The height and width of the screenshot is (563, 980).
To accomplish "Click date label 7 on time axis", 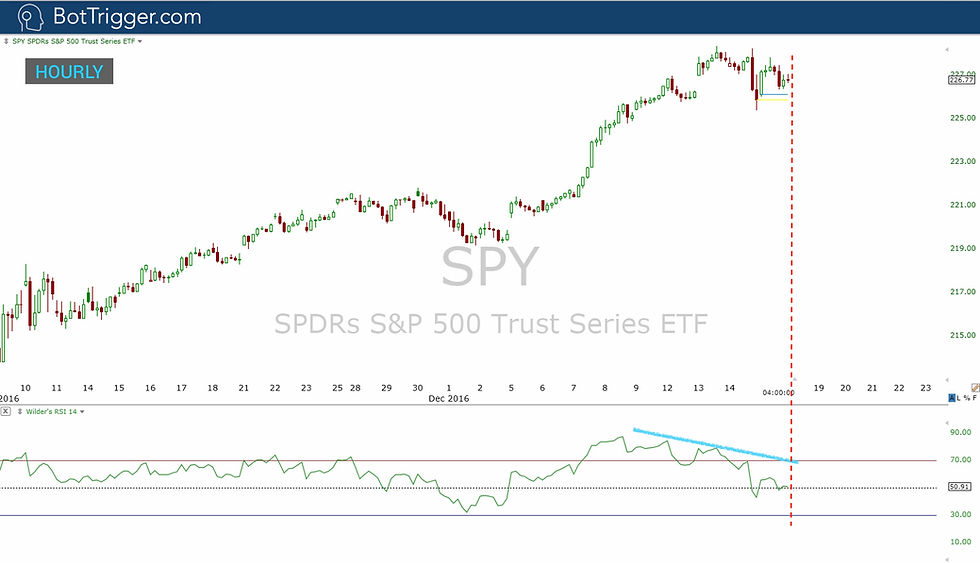I will point(573,388).
